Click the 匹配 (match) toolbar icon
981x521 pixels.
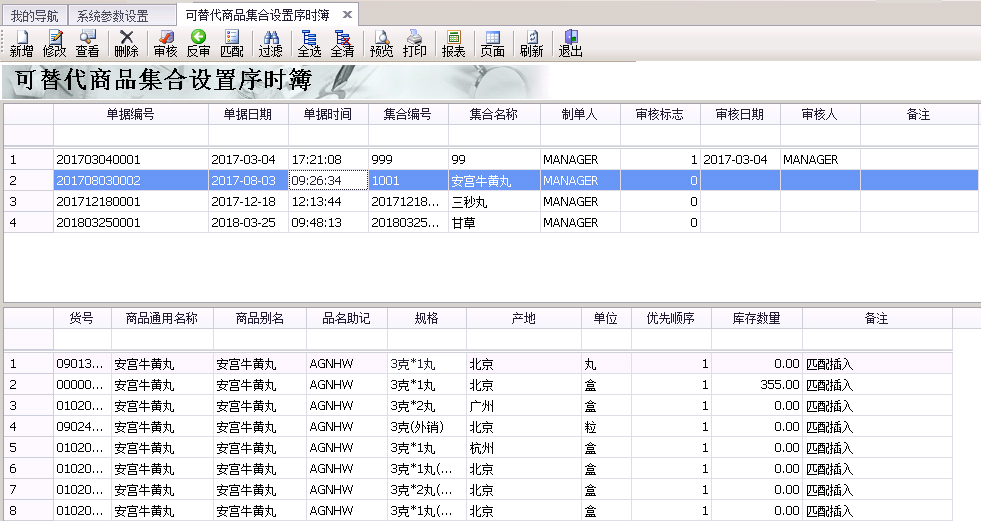click(x=231, y=44)
